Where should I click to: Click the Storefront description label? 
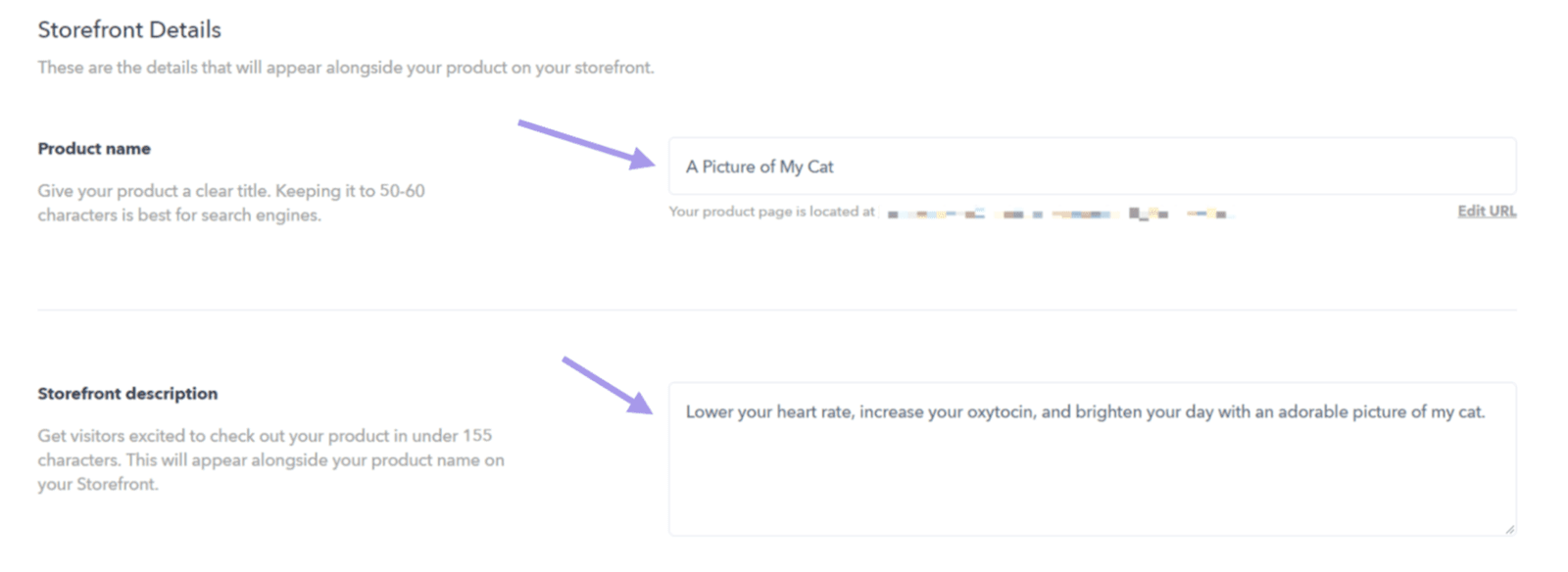pos(127,394)
